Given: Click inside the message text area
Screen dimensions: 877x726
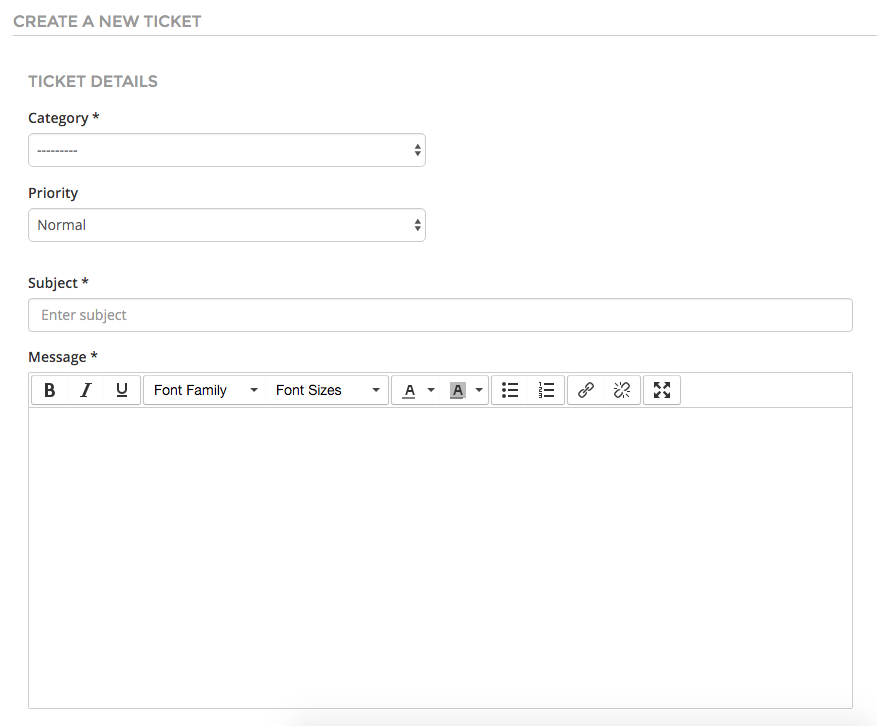Looking at the screenshot, I should tap(440, 558).
